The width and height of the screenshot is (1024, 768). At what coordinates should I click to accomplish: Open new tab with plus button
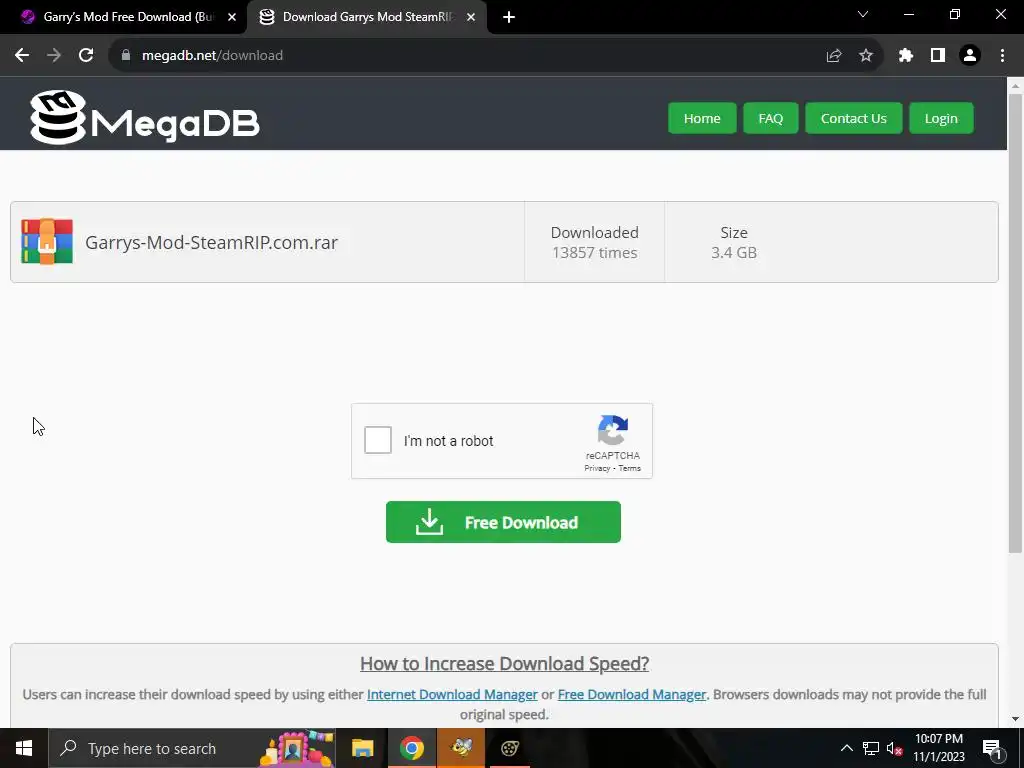click(509, 17)
